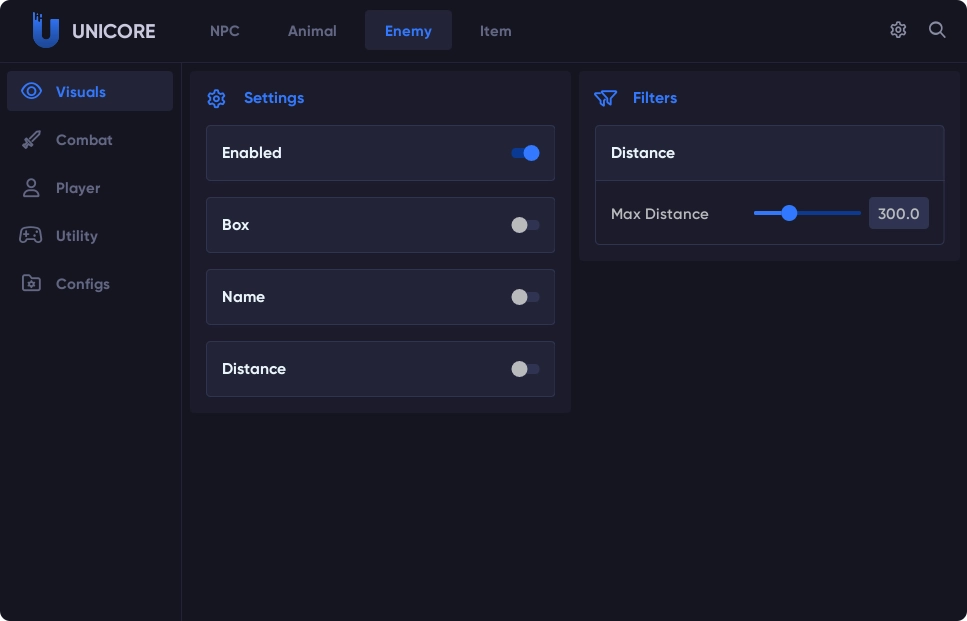Click the Combat sword icon
Screen dimensions: 967x621
32,140
